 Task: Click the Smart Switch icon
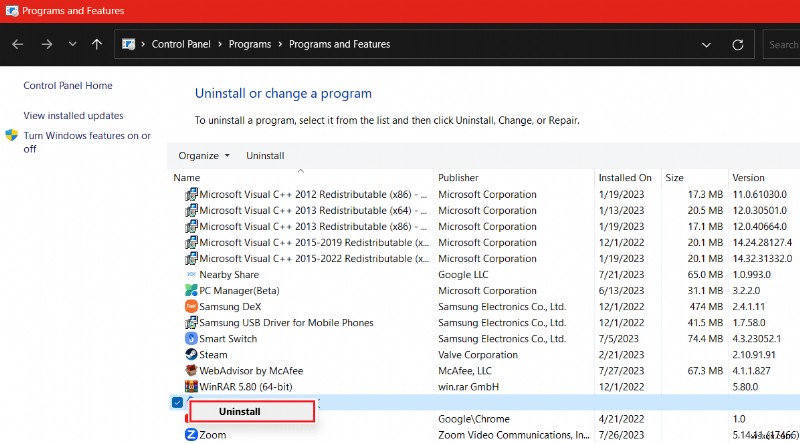[x=191, y=338]
